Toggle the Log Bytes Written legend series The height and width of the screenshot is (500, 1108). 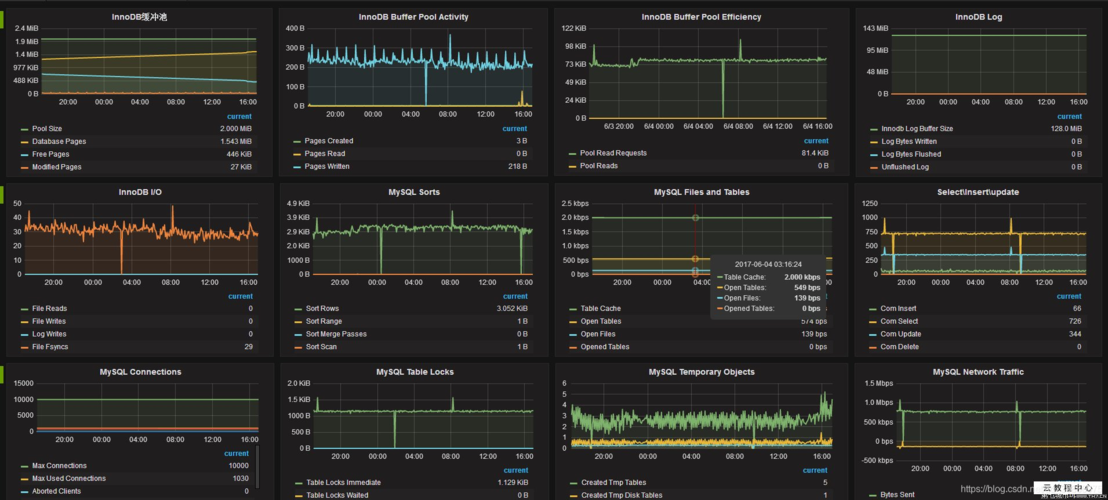[x=909, y=141]
